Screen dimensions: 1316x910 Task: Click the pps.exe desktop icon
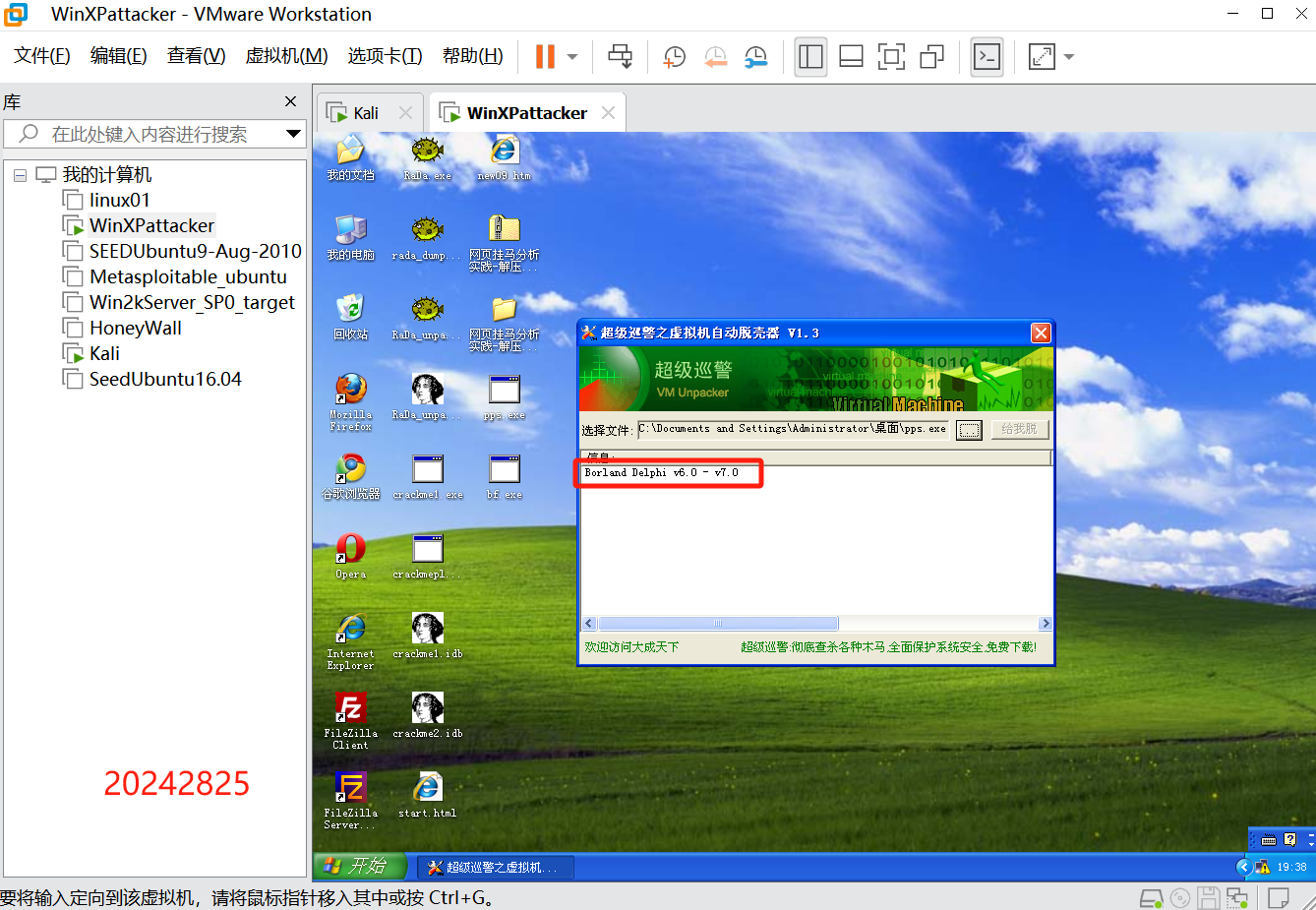(504, 396)
